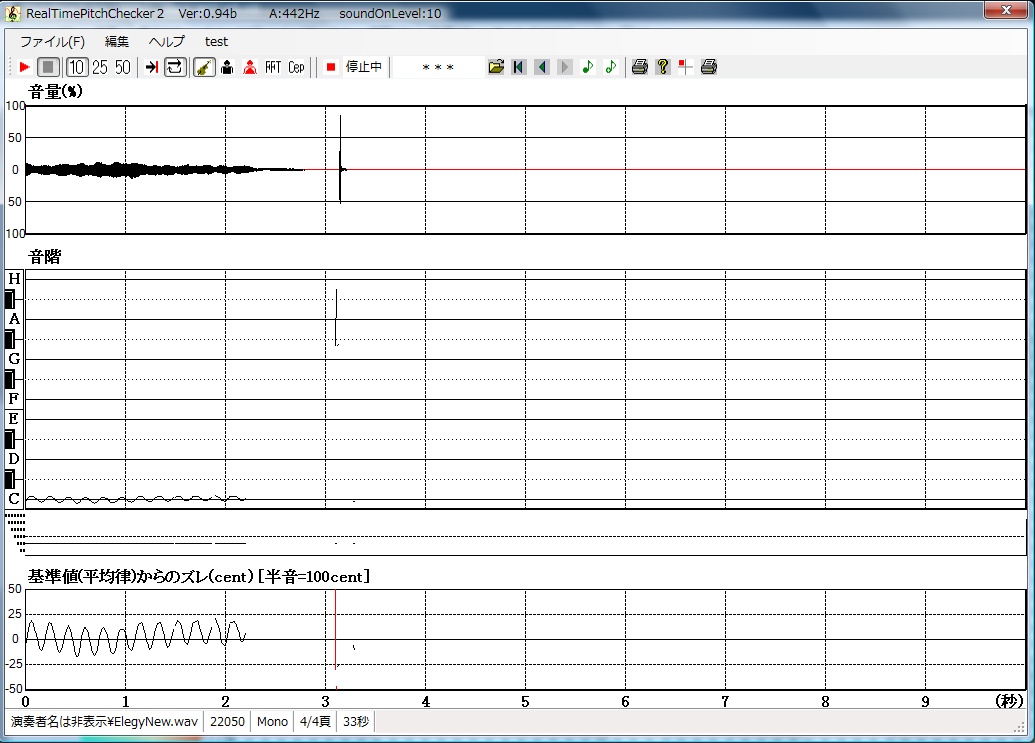This screenshot has height=743, width=1035.
Task: Click the arrow-to-red-bar toolbar icon
Action: (x=152, y=67)
